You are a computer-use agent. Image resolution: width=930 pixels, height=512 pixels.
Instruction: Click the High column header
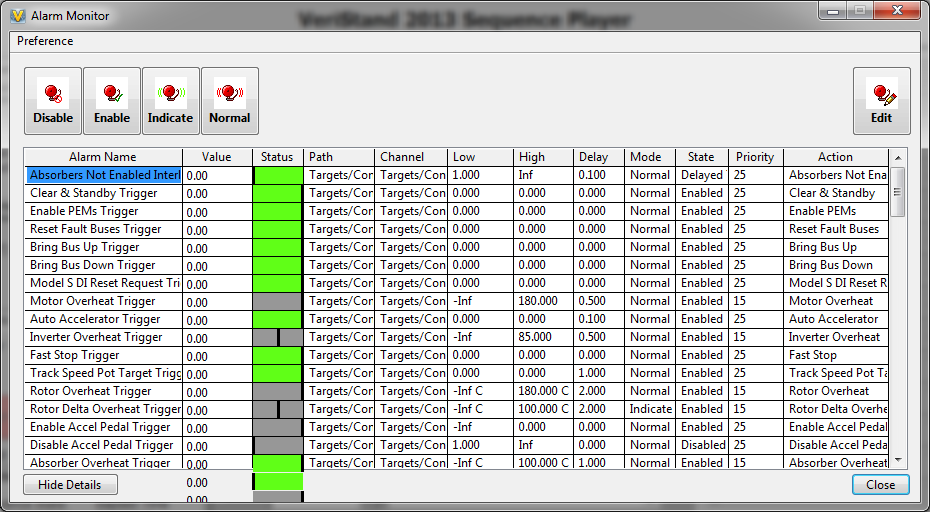543,157
